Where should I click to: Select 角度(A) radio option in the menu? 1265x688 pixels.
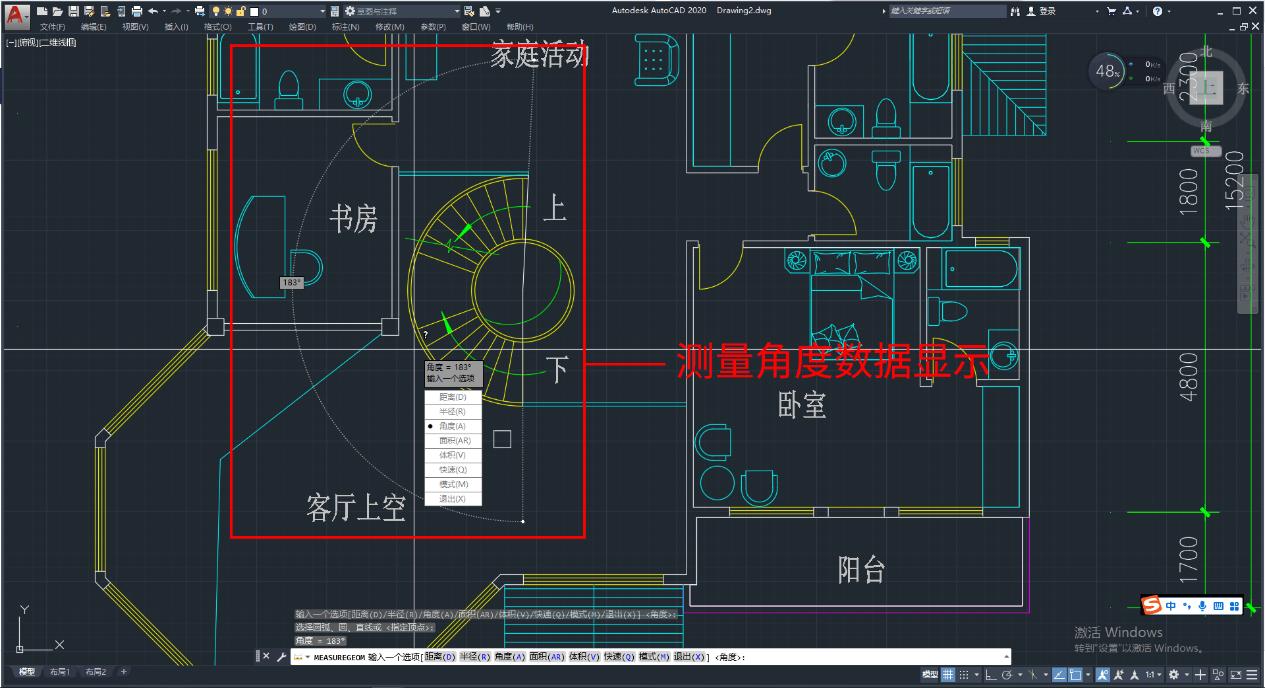(453, 425)
